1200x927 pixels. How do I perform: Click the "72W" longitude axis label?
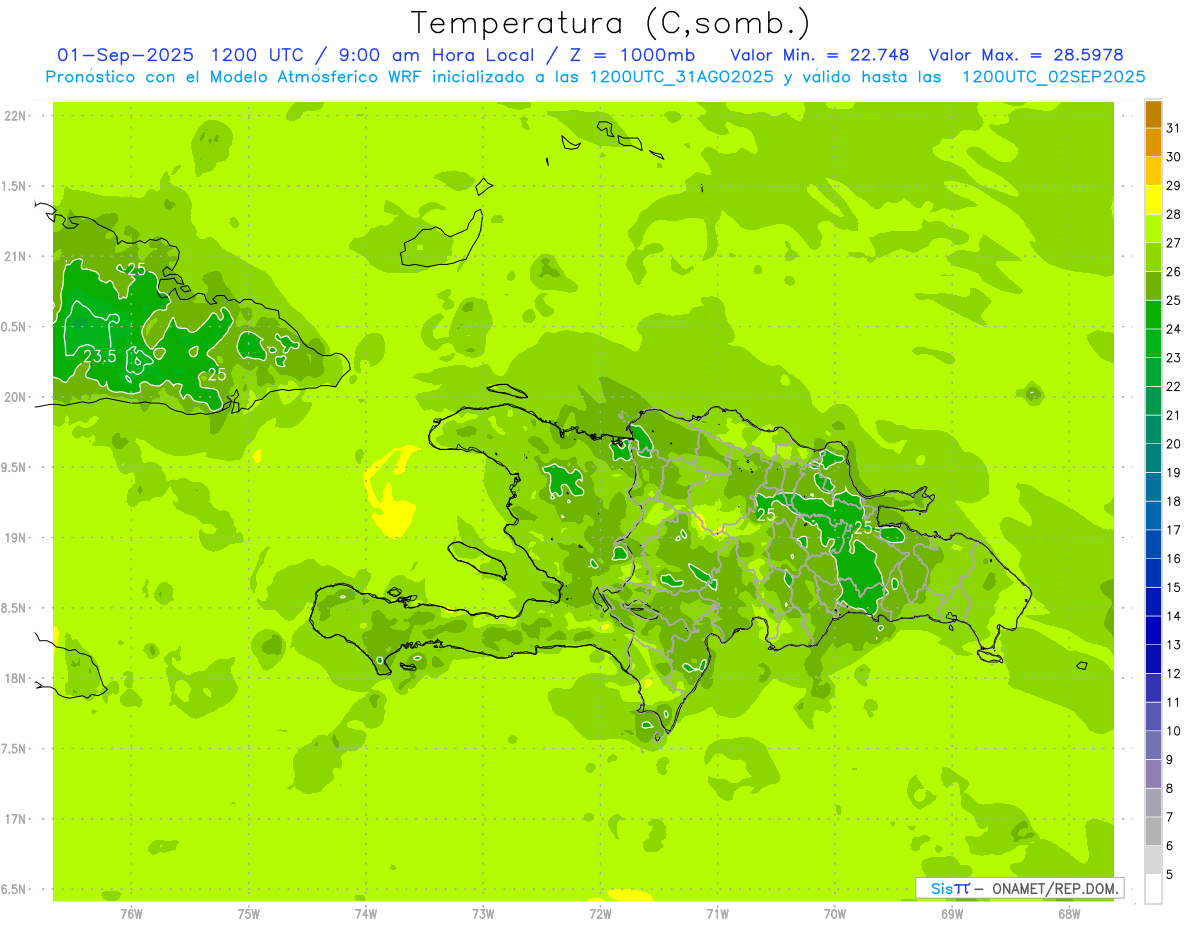point(600,913)
